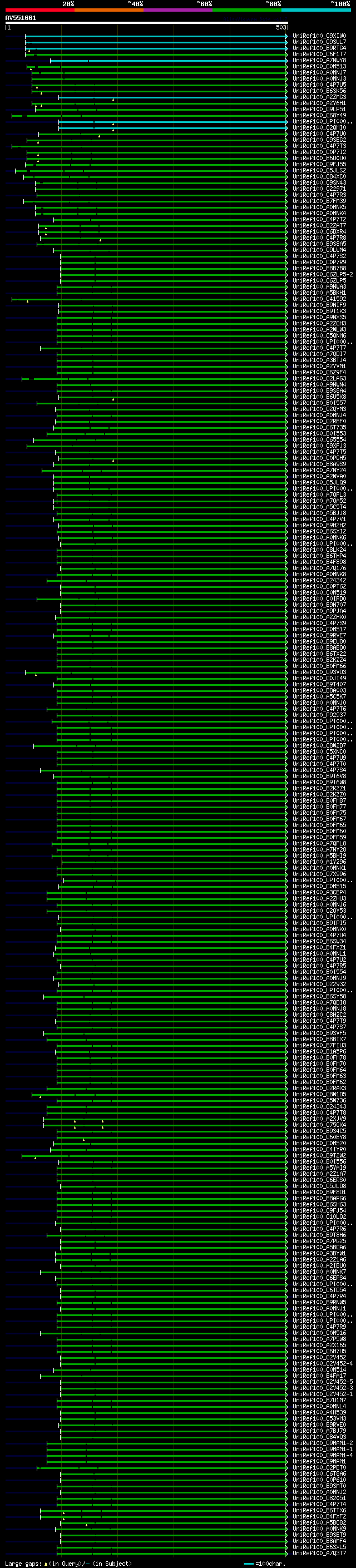Click the cyan ~100% identity legend segment
Screen dimensions: 356x1568
tap(316, 10)
